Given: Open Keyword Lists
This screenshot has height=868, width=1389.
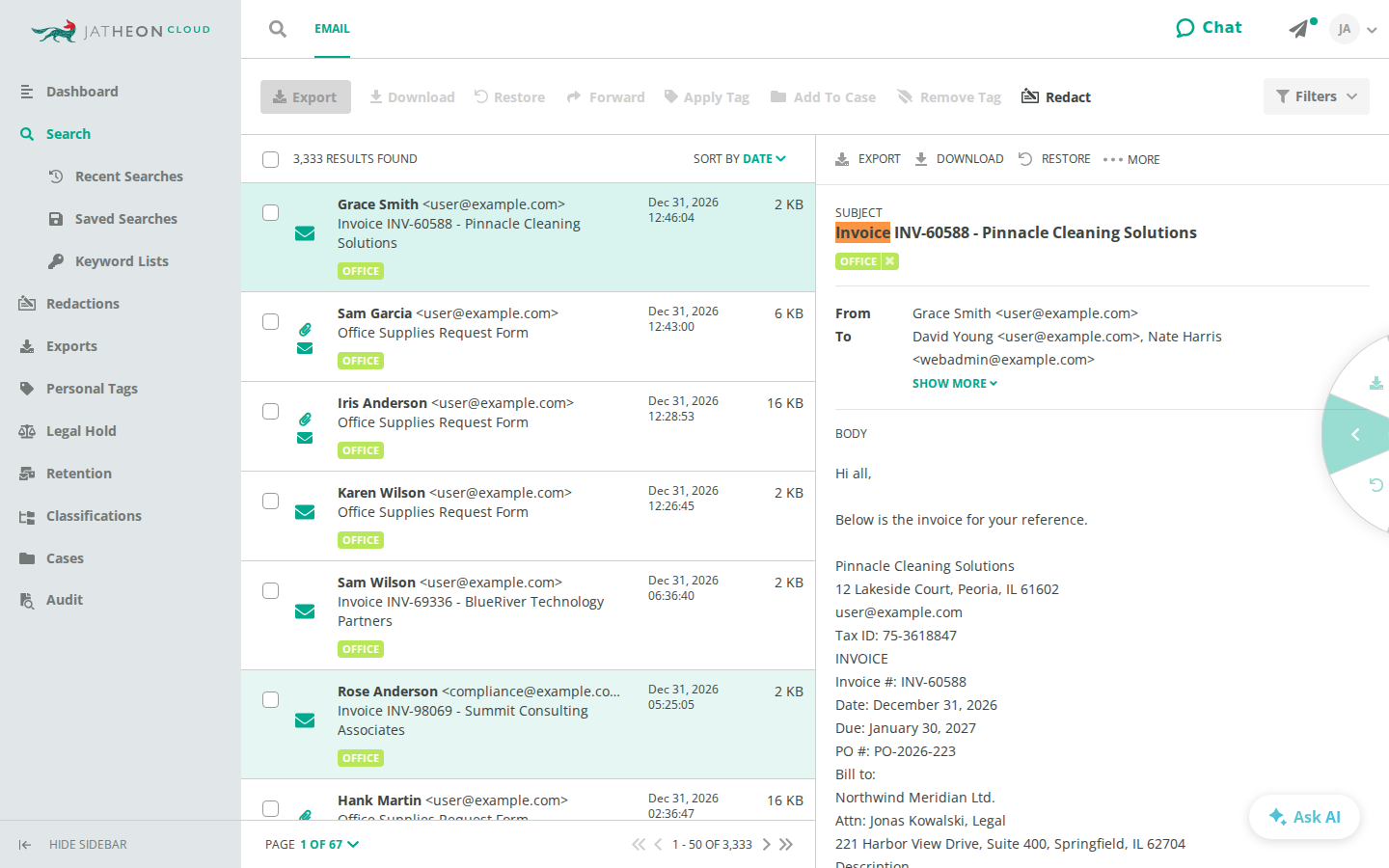Looking at the screenshot, I should 122,261.
